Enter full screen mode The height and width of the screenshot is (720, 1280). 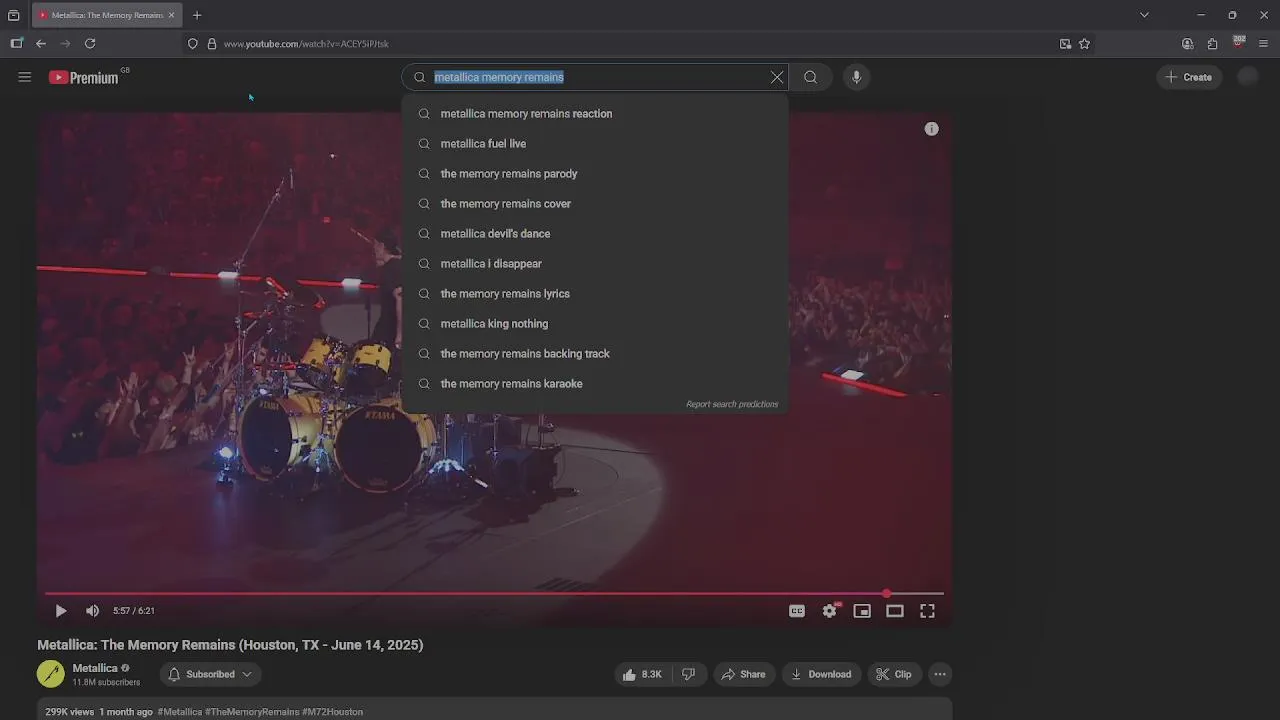[x=928, y=611]
